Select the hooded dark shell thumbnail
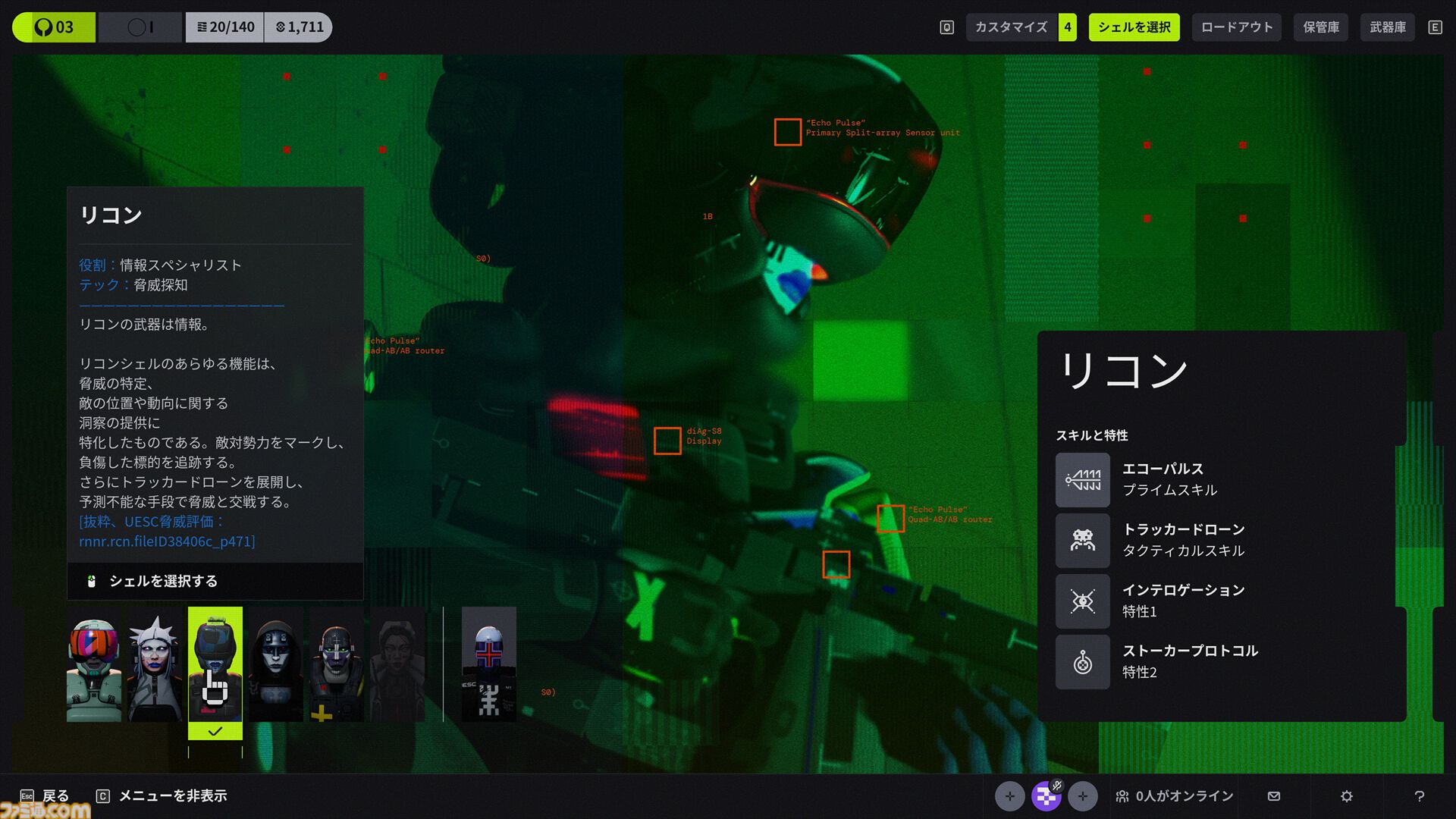This screenshot has height=819, width=1456. tap(276, 664)
